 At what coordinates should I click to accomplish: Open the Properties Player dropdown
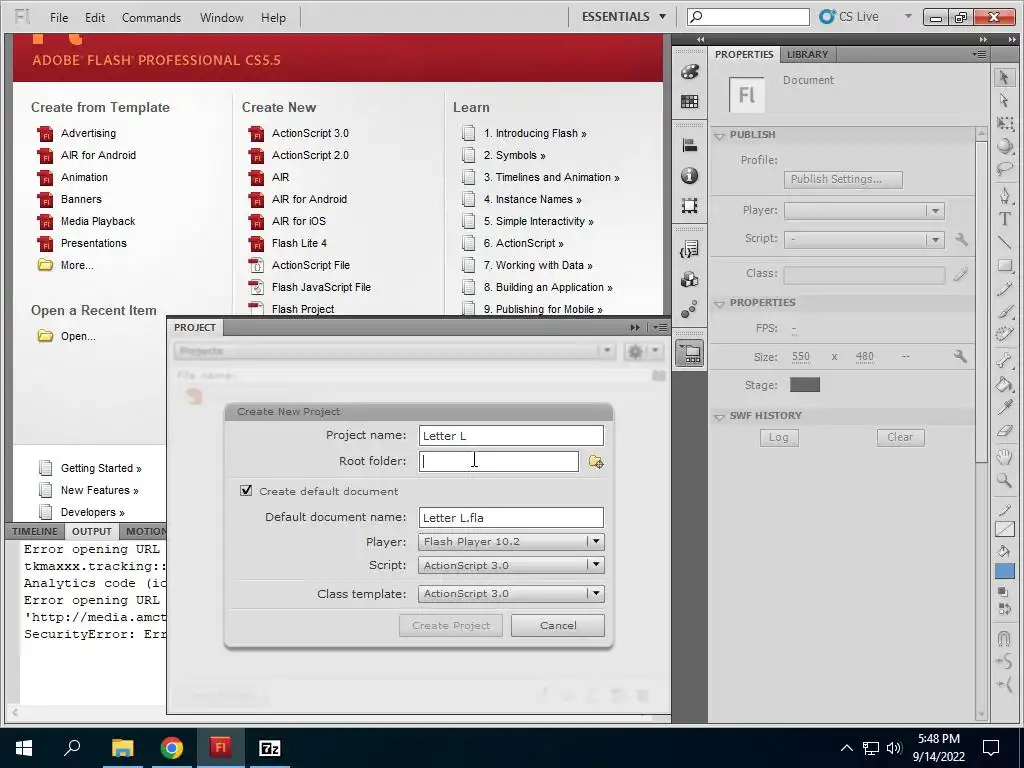864,210
